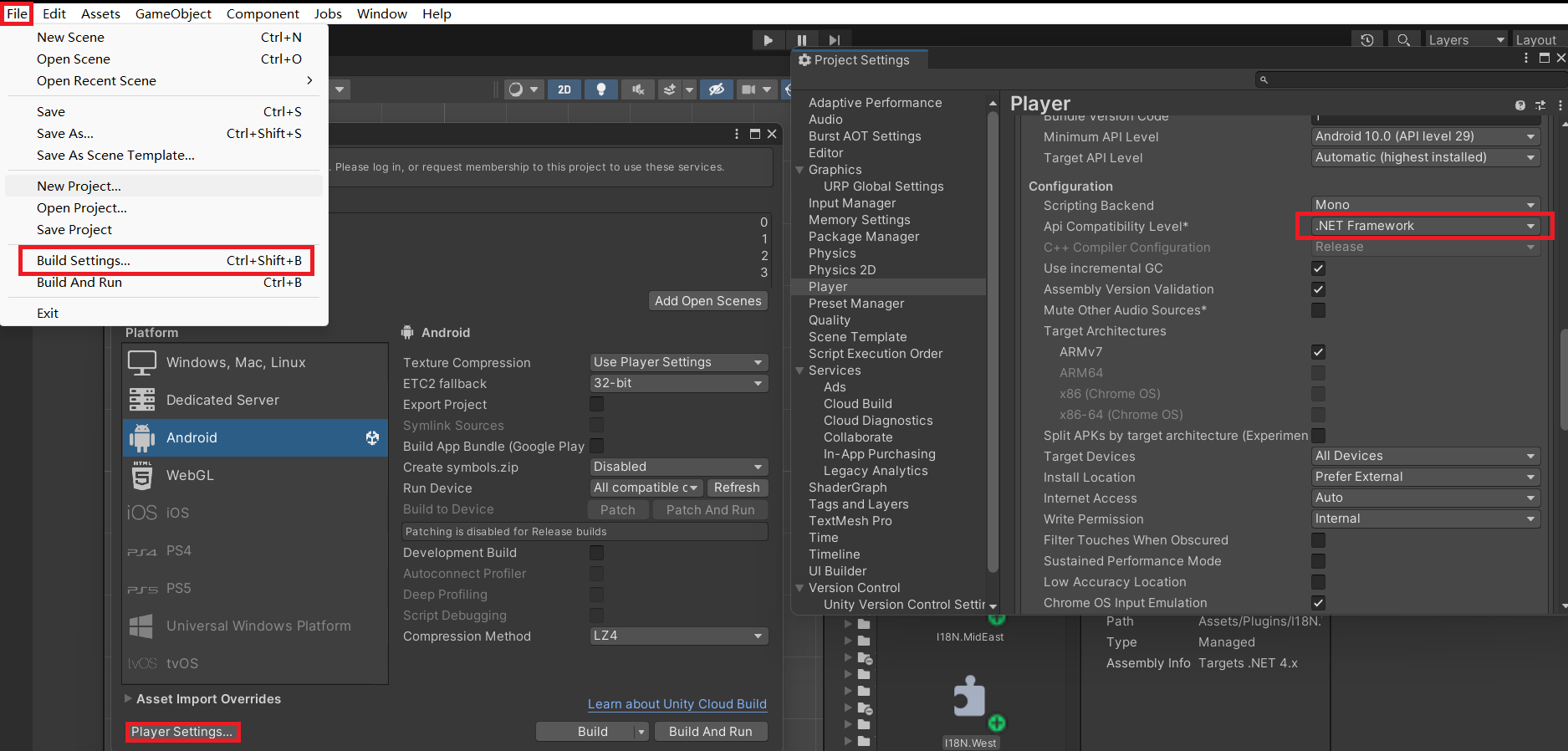Pause the editor playback

click(801, 39)
